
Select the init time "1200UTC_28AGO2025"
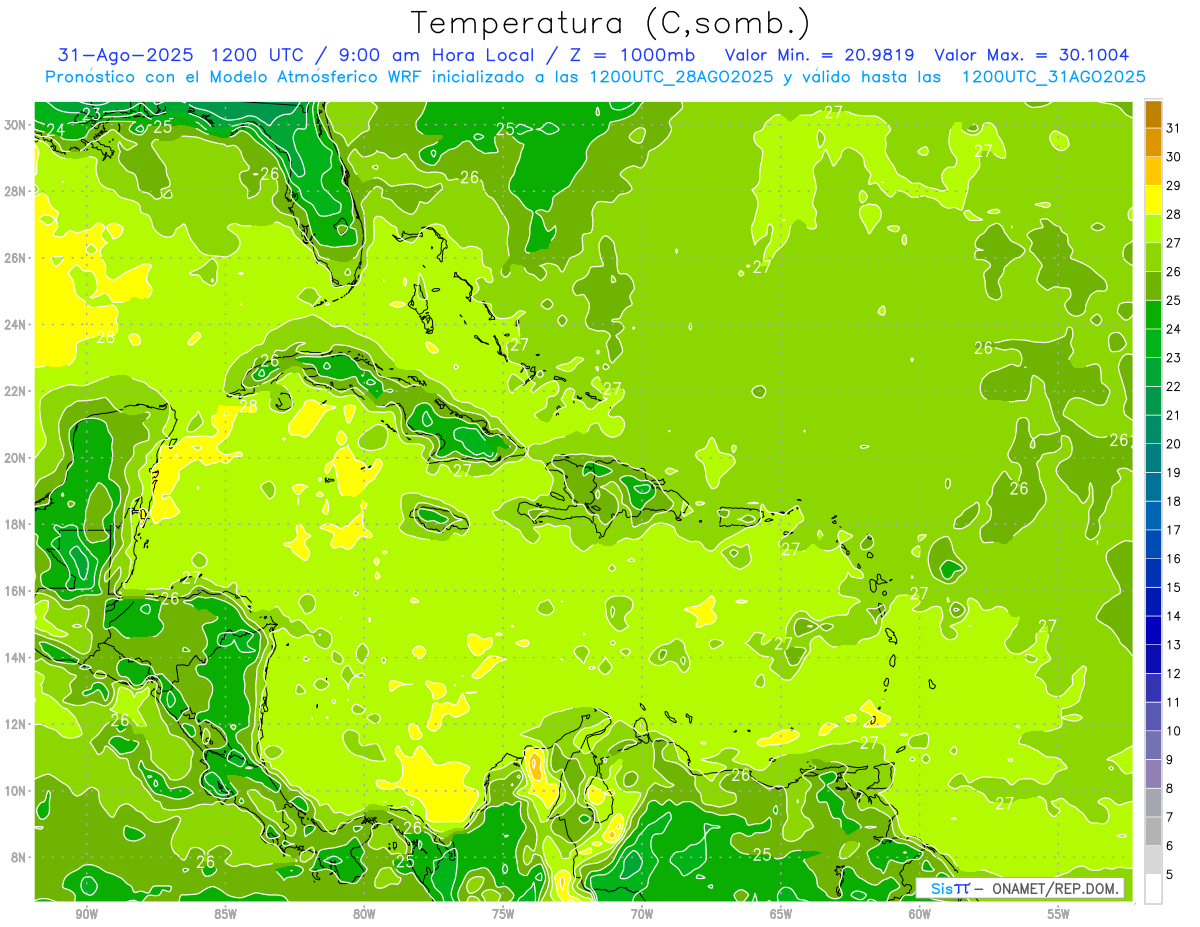tap(680, 77)
